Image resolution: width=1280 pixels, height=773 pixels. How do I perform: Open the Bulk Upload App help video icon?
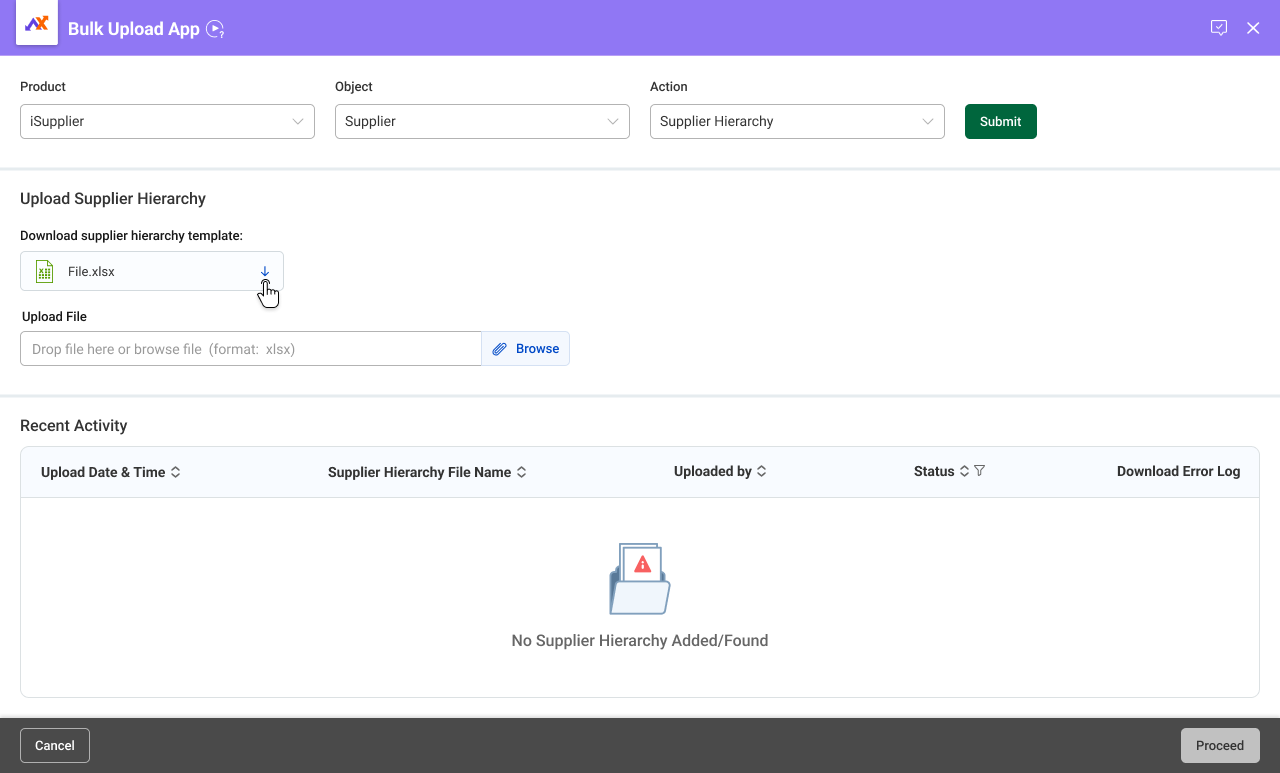(215, 29)
